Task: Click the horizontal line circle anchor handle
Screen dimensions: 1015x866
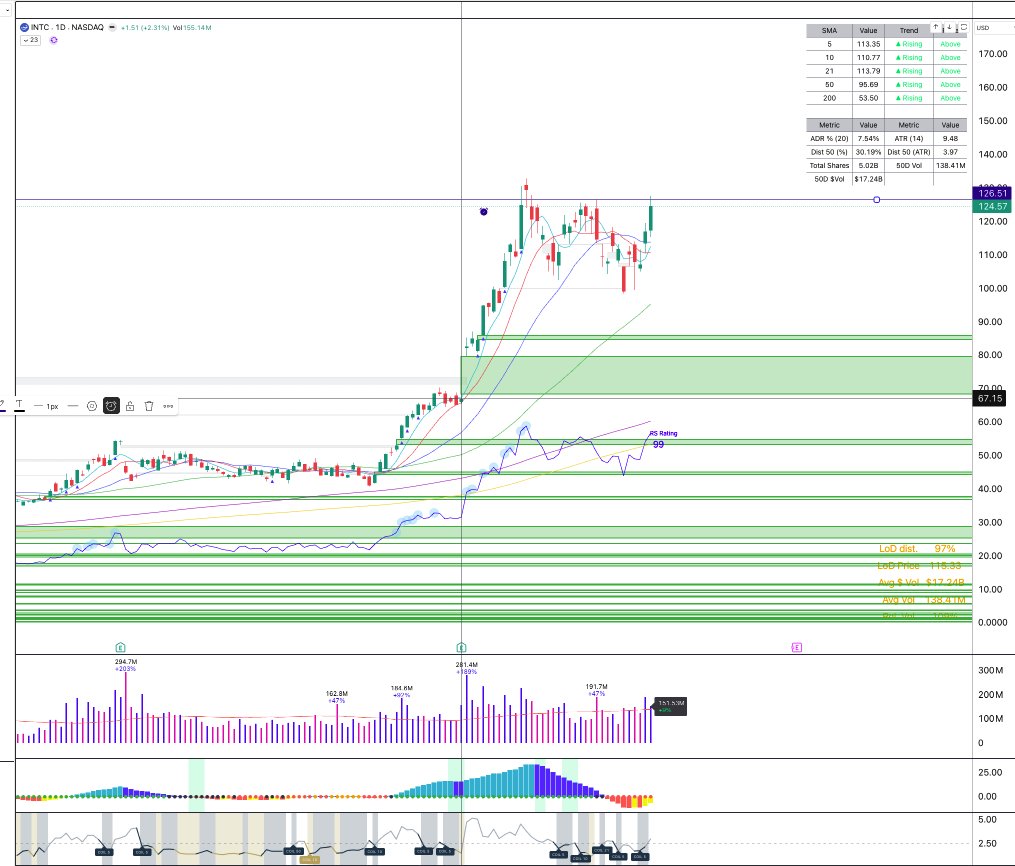Action: tap(876, 199)
